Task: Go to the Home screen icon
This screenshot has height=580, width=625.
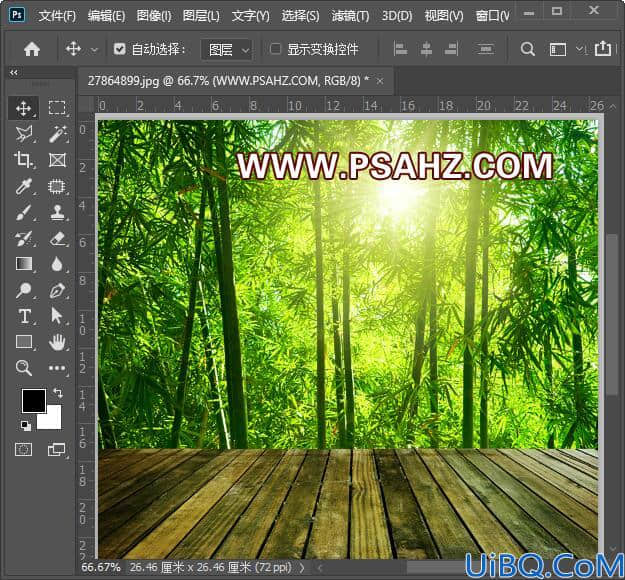Action: click(31, 49)
